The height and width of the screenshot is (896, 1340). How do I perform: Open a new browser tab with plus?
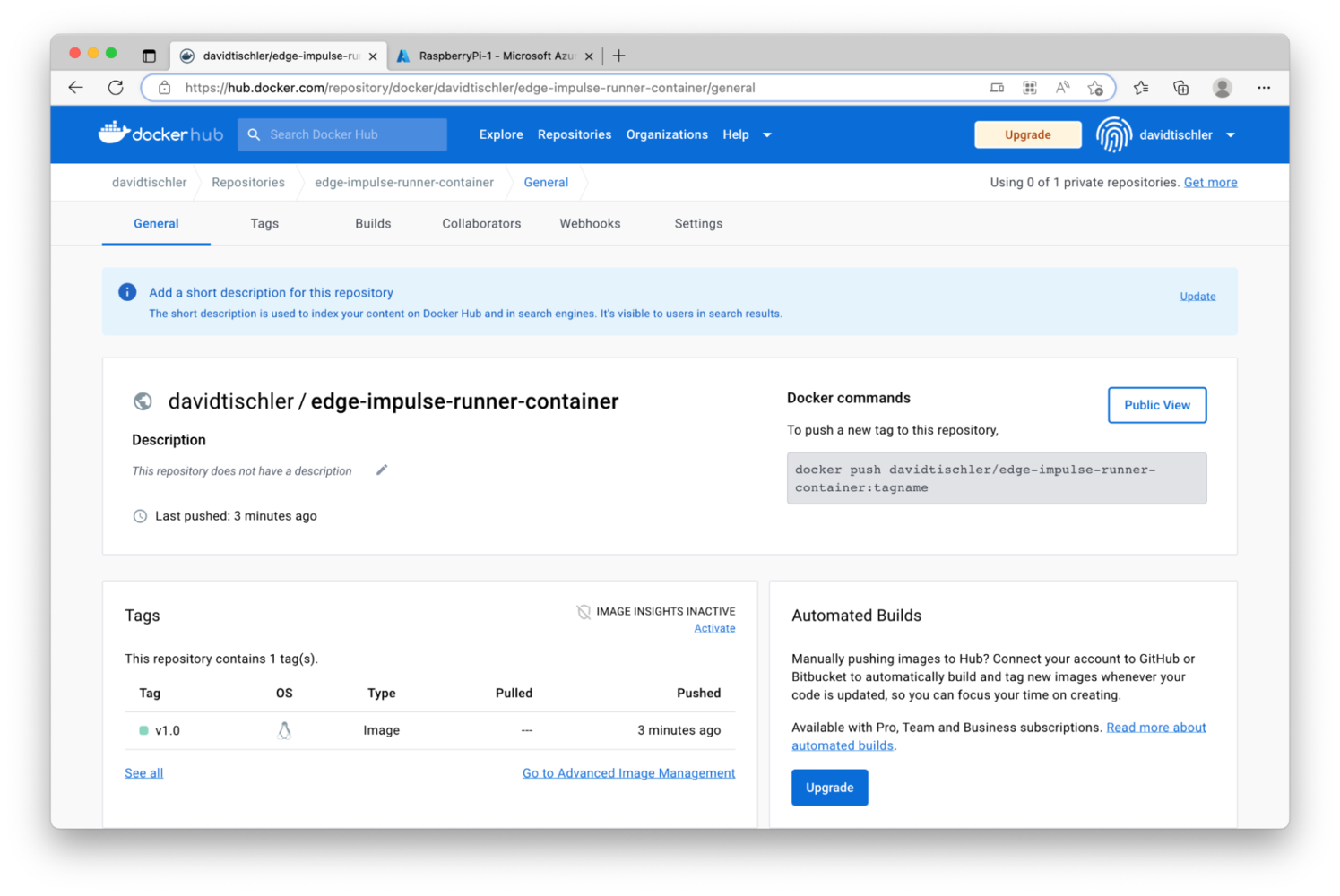618,56
